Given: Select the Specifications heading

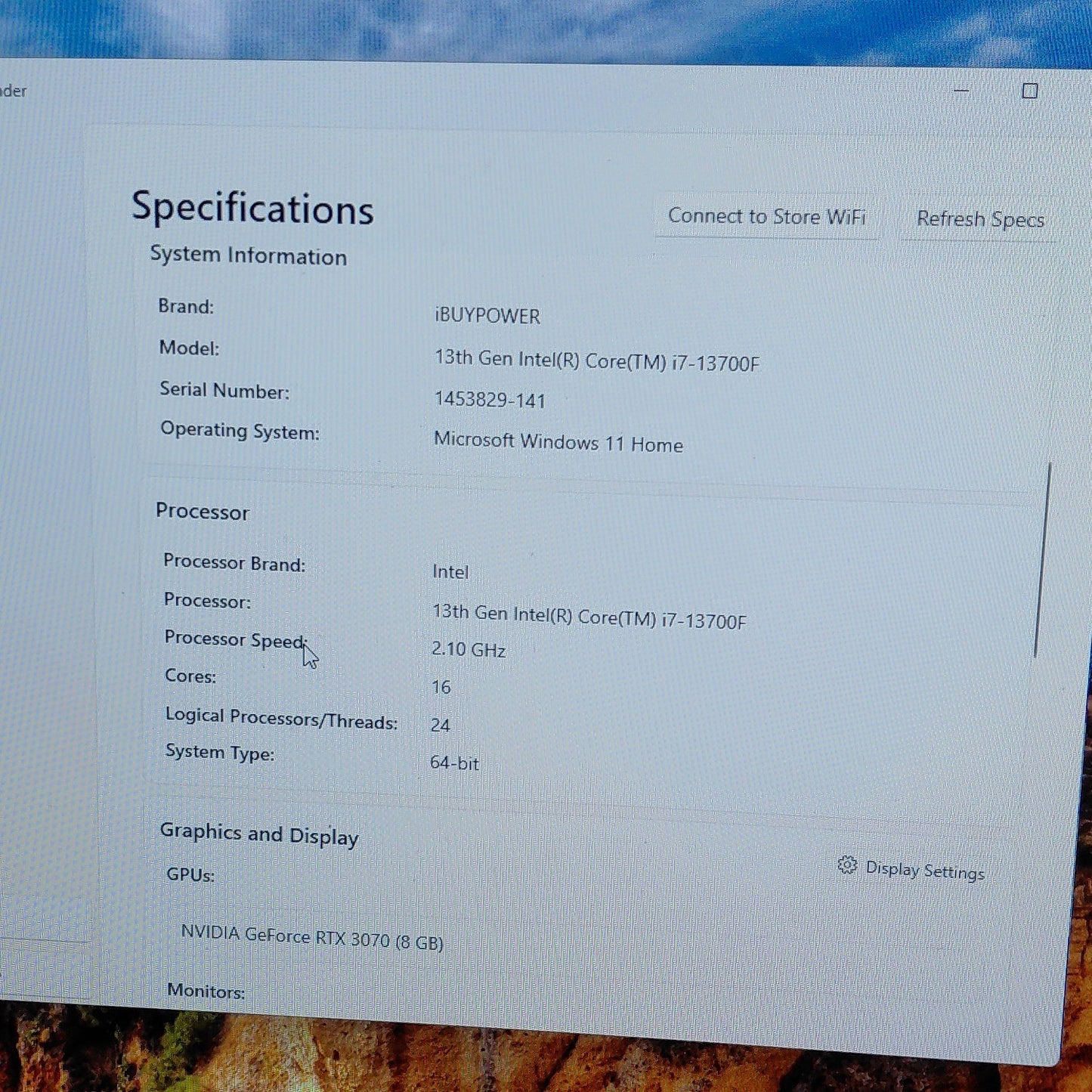Looking at the screenshot, I should (x=252, y=208).
